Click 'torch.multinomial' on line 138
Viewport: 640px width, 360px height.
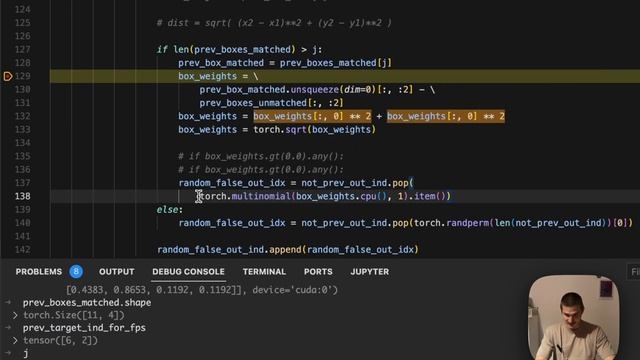pos(244,196)
